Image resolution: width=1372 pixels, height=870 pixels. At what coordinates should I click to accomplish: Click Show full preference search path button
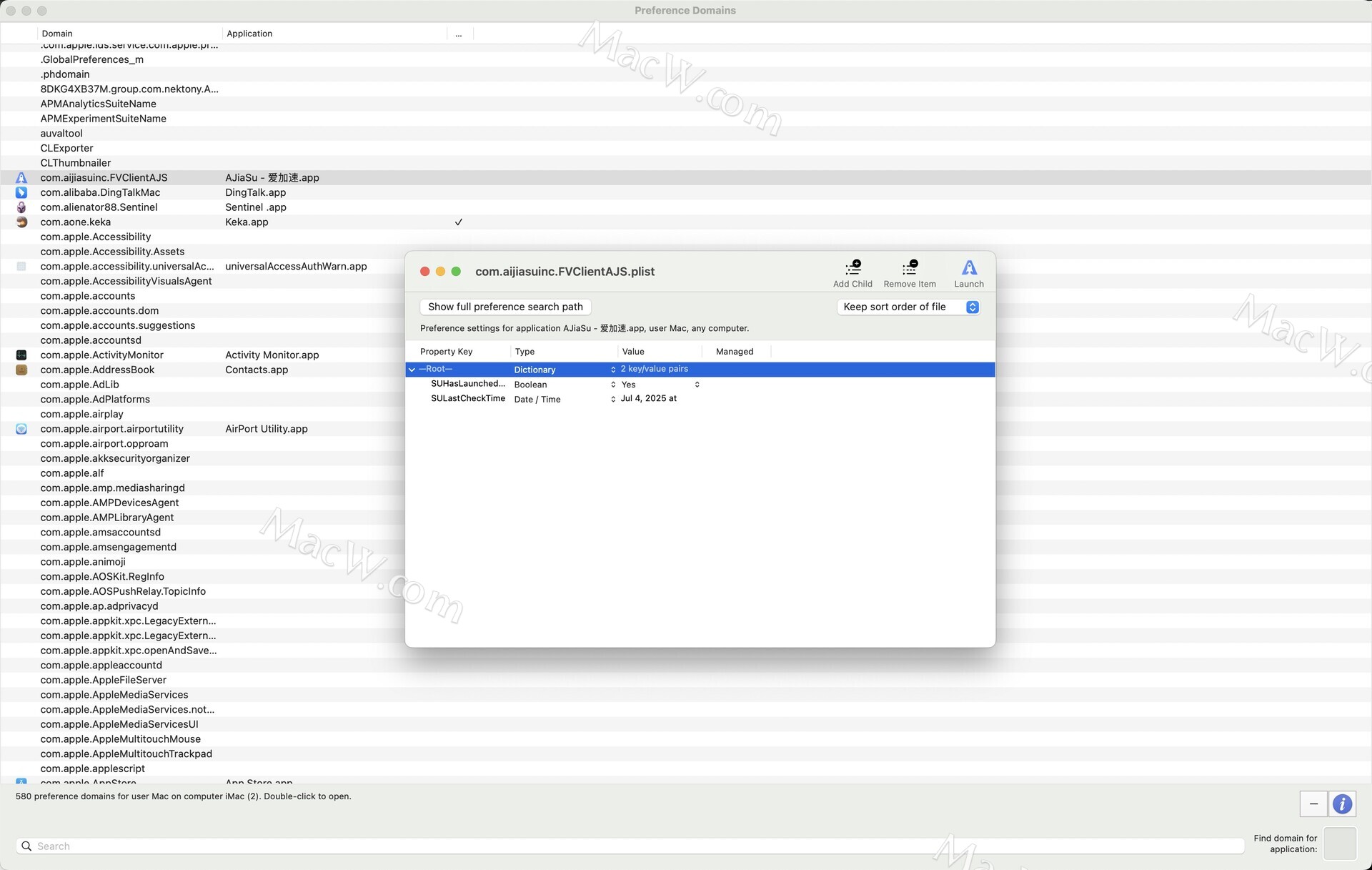tap(505, 307)
